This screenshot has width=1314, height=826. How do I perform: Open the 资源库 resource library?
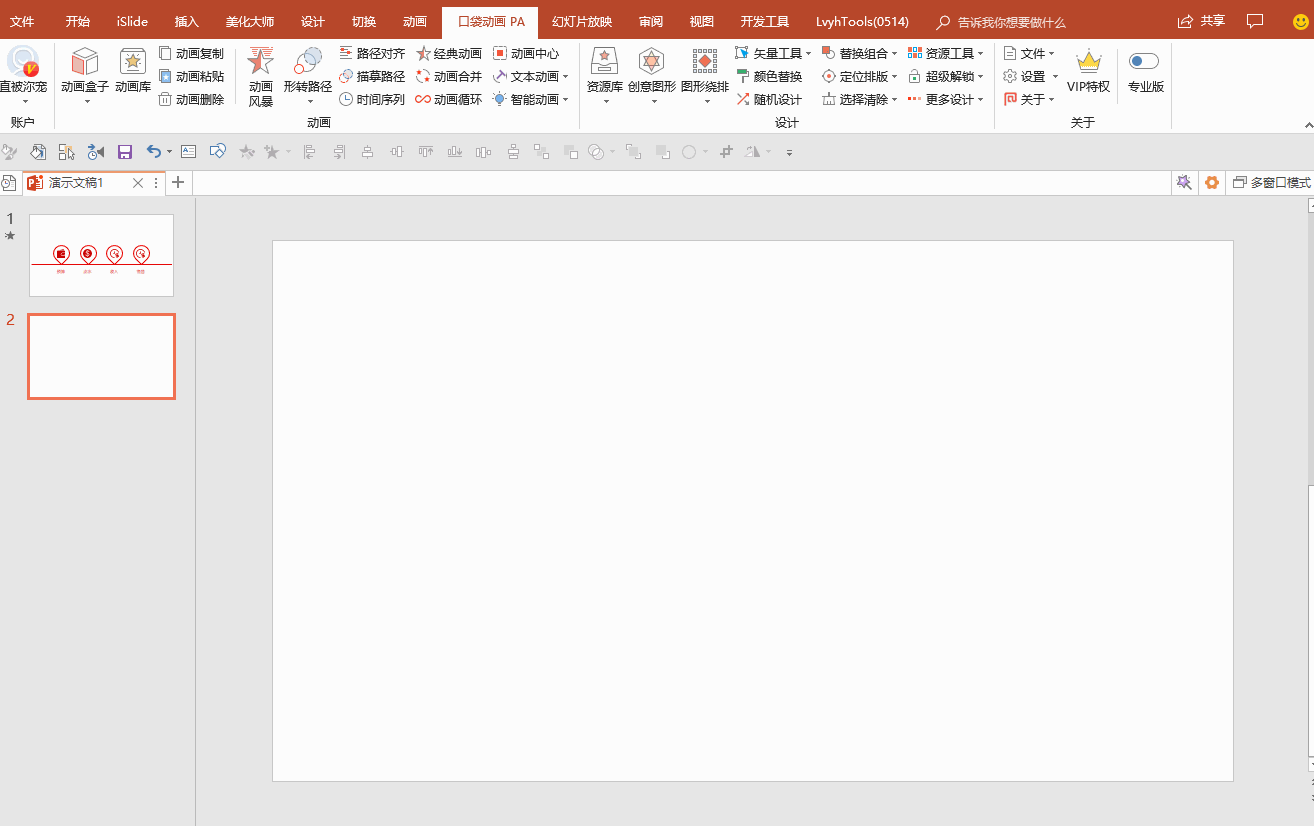(x=604, y=64)
